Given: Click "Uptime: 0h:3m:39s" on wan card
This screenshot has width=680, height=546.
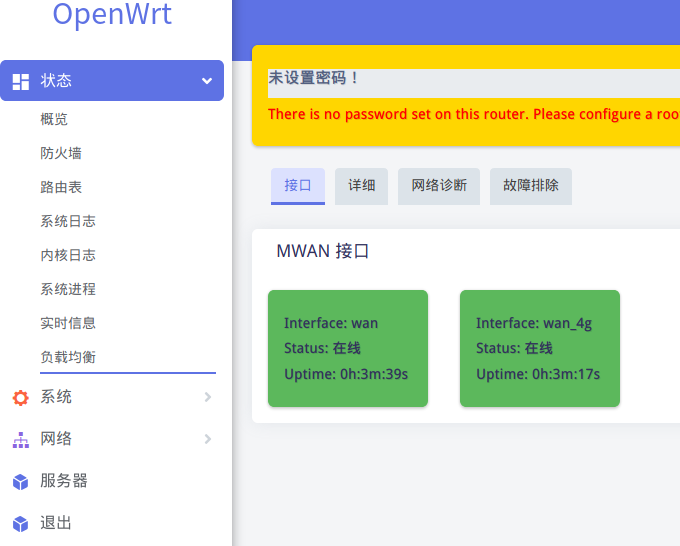Looking at the screenshot, I should coord(346,374).
